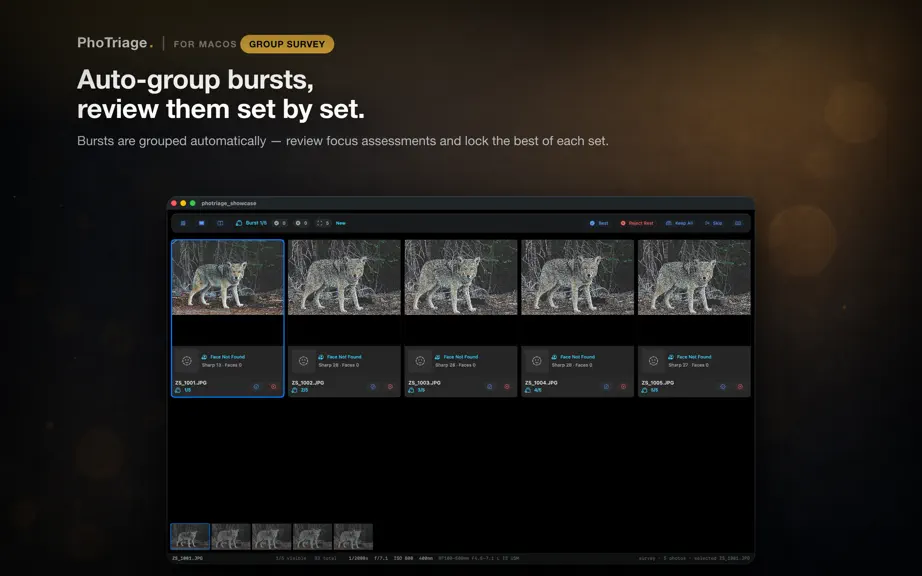The image size is (922, 576).
Task: Mark ZS_1004.JPG as pick with blue icon
Action: click(x=606, y=387)
